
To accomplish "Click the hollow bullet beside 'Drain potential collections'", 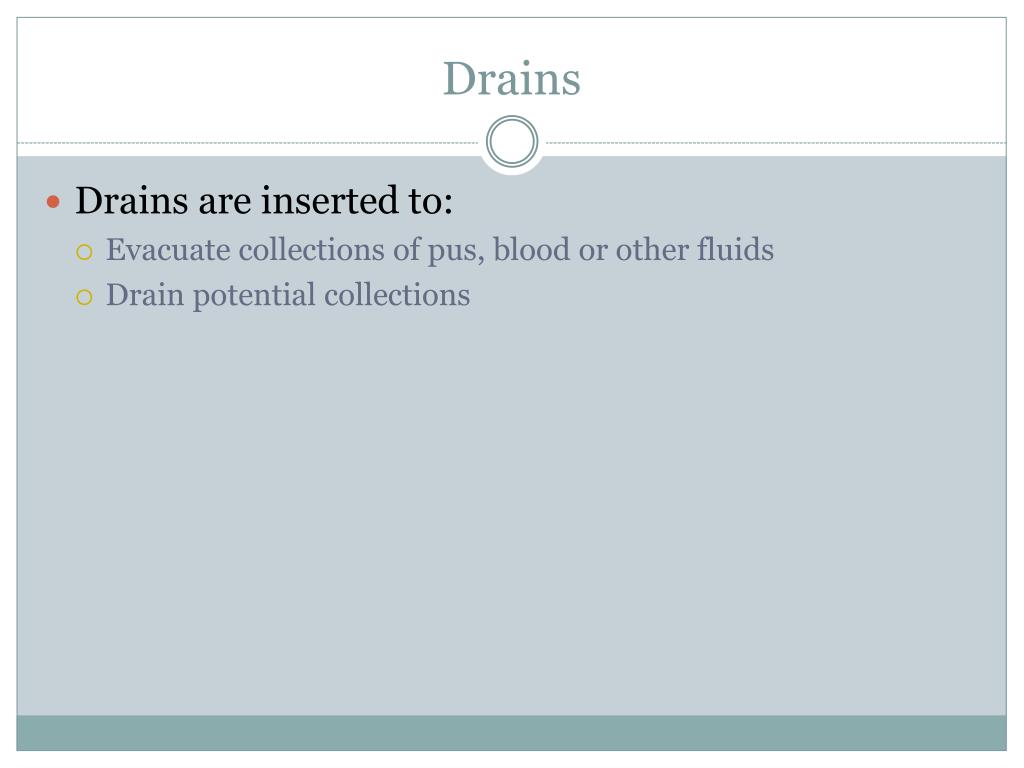I will (x=85, y=297).
